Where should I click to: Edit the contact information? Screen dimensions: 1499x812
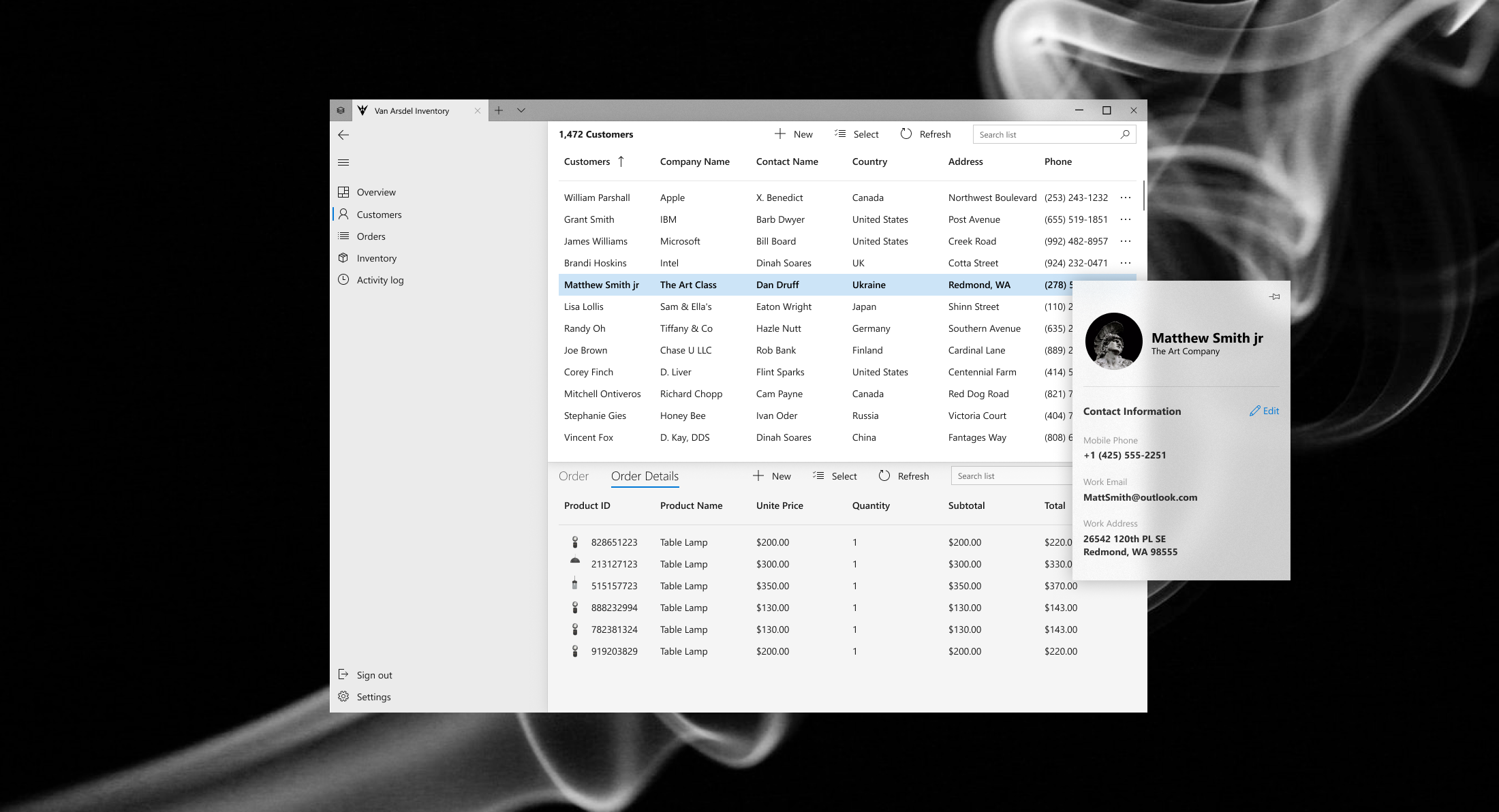1264,411
